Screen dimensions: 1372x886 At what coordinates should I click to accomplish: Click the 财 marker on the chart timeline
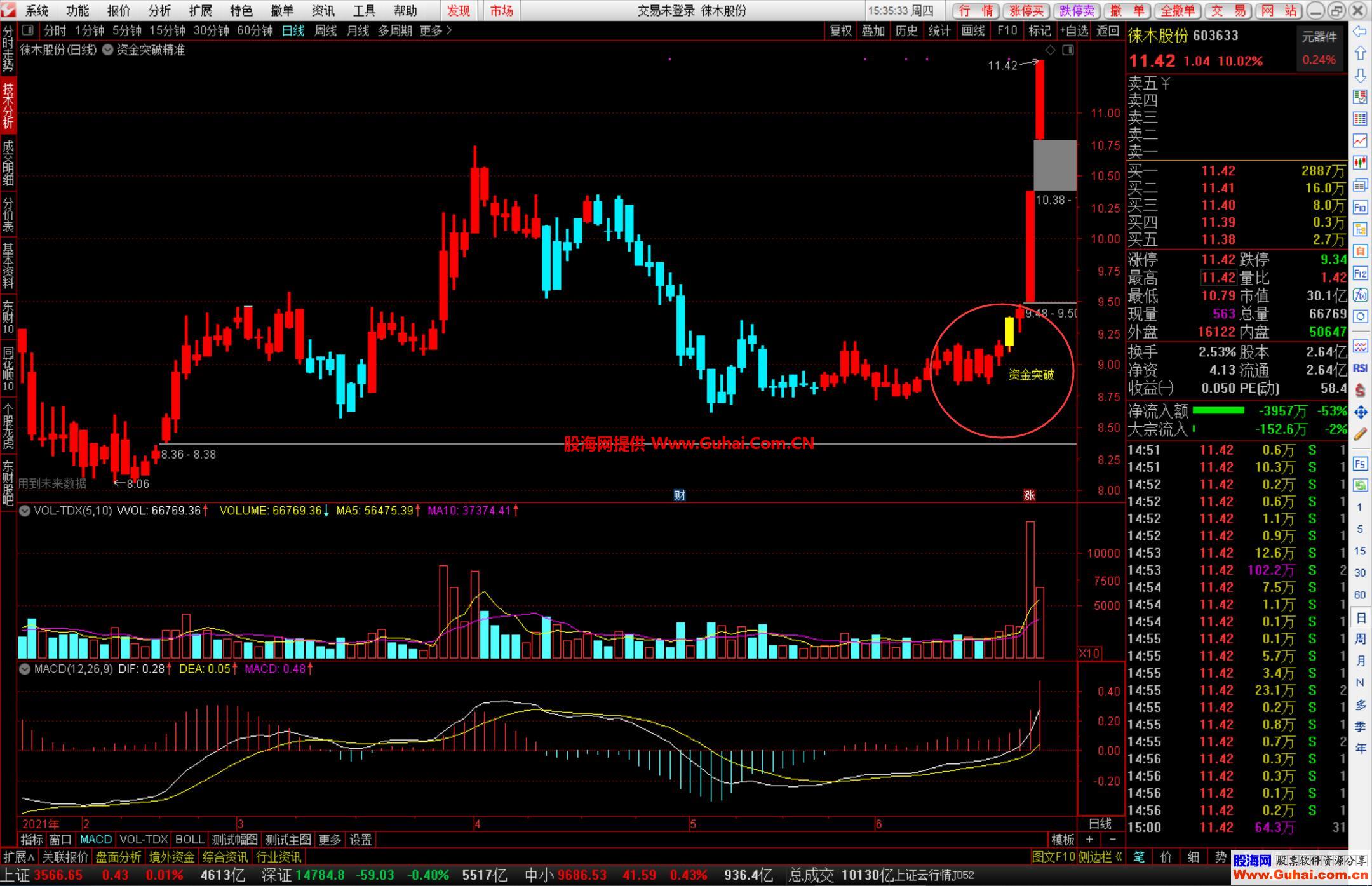tap(679, 495)
